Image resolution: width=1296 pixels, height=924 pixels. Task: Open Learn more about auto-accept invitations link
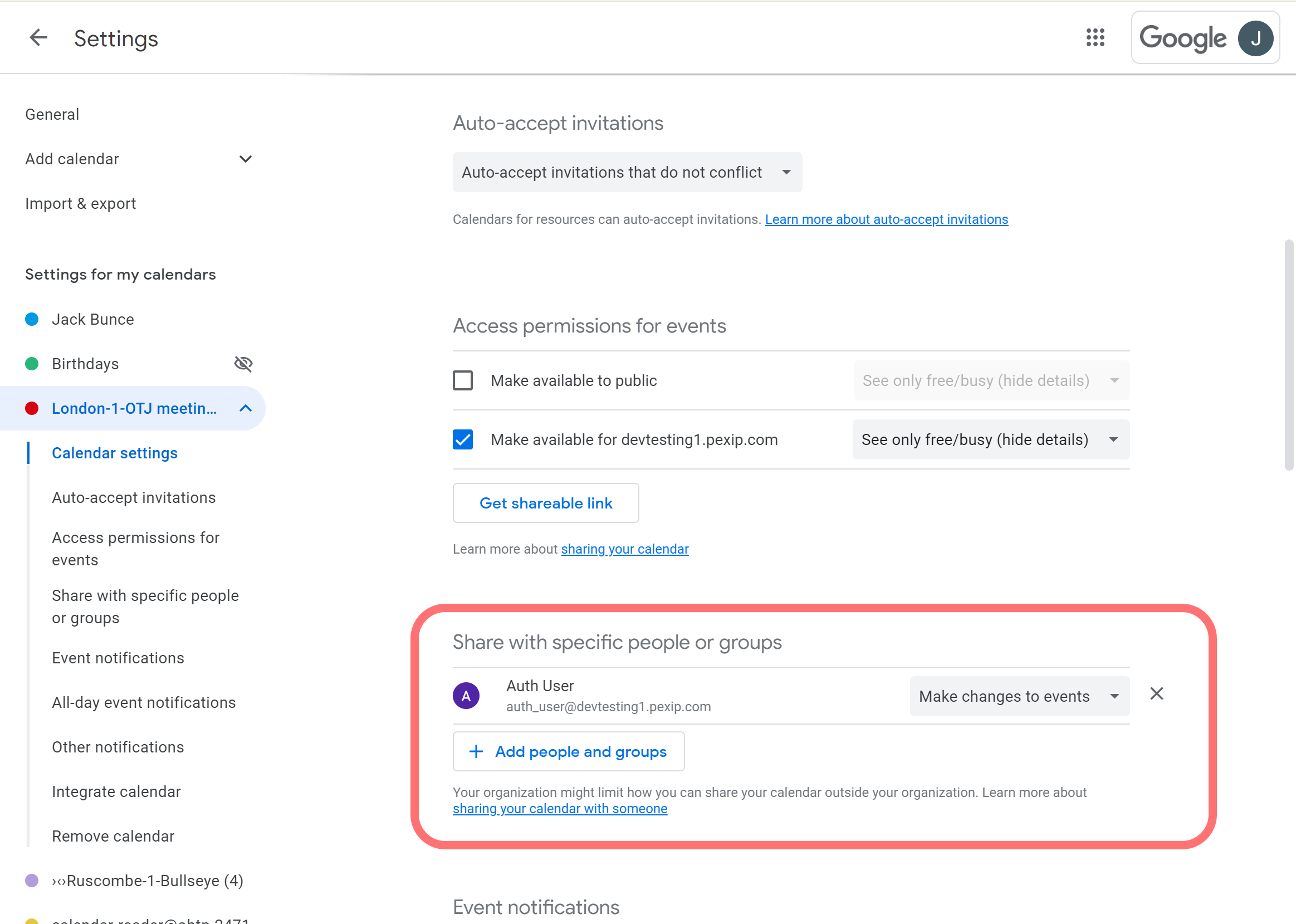[886, 219]
